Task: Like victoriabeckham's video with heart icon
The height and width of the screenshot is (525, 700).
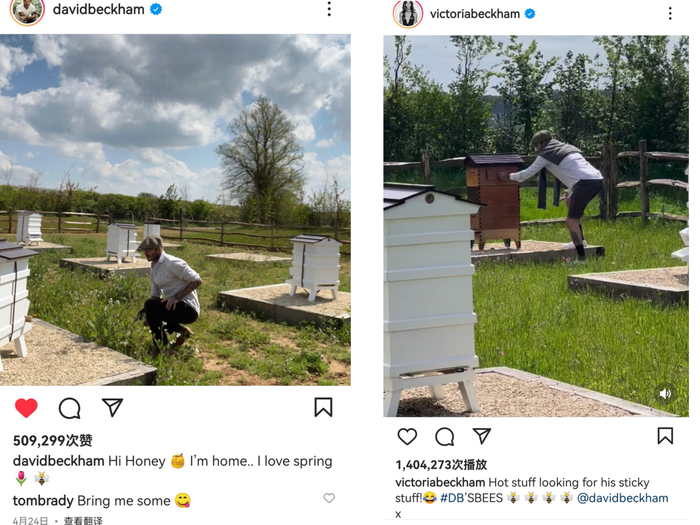Action: click(x=407, y=436)
